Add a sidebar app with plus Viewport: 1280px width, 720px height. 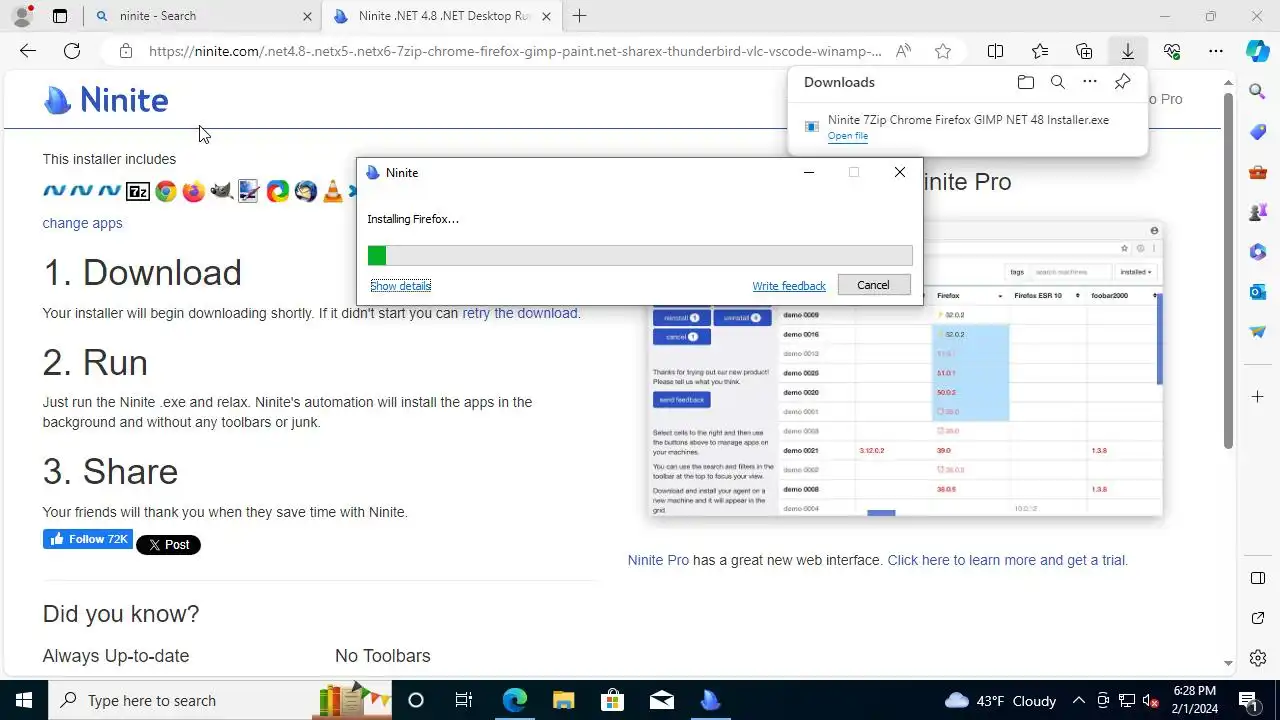[x=1258, y=397]
